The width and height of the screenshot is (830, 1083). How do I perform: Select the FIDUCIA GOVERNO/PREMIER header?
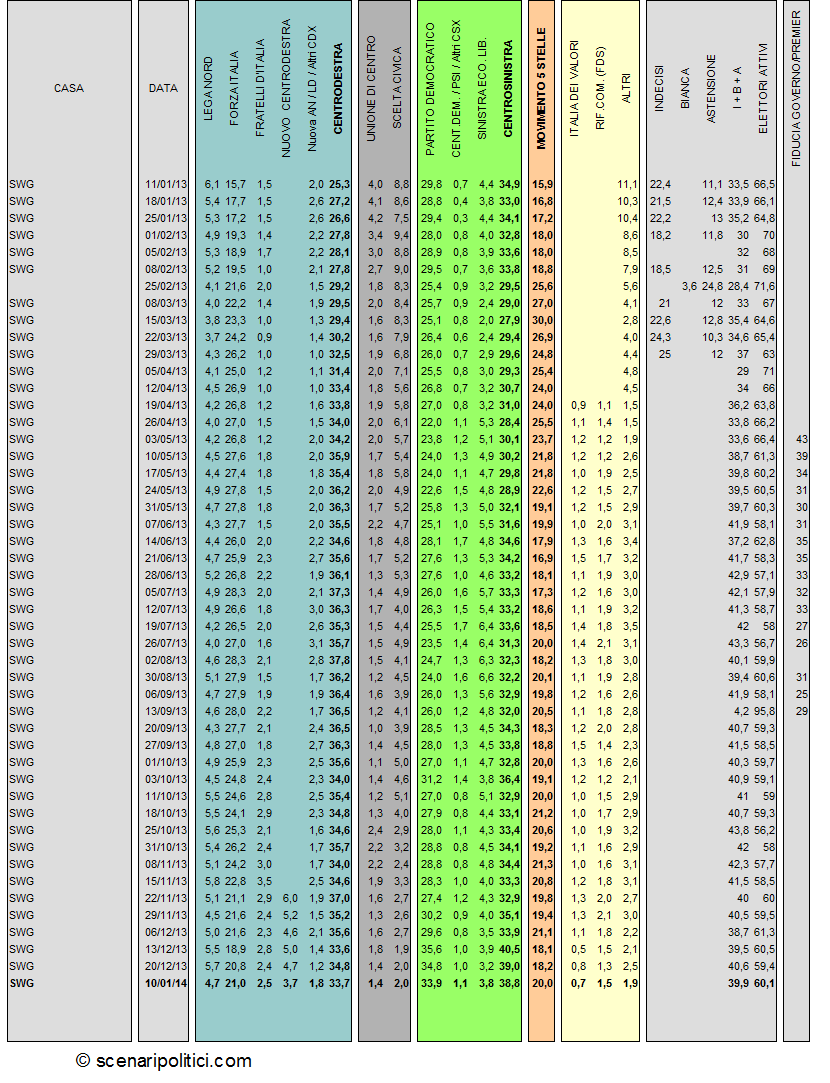tap(796, 88)
